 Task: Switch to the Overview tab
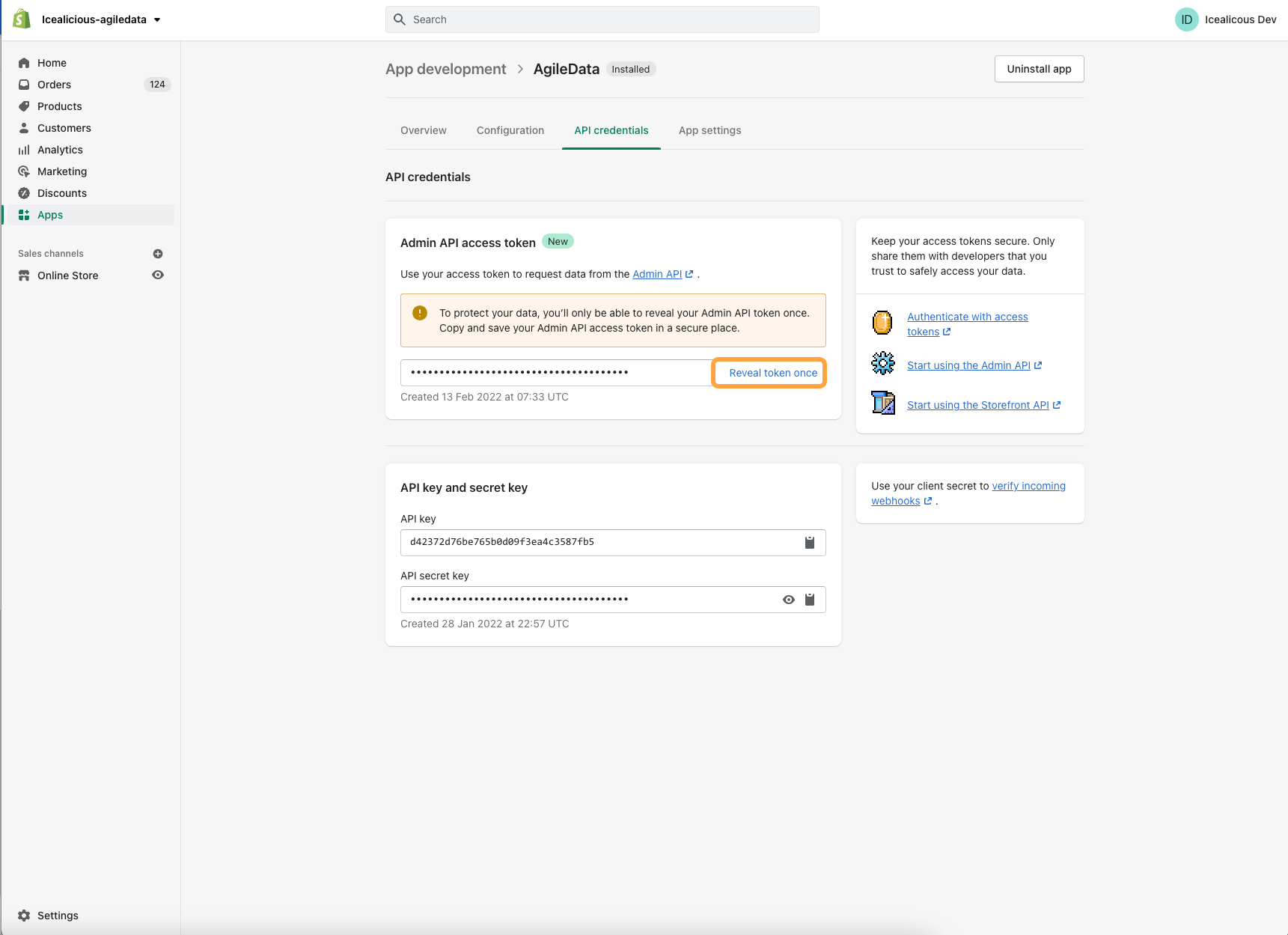424,130
